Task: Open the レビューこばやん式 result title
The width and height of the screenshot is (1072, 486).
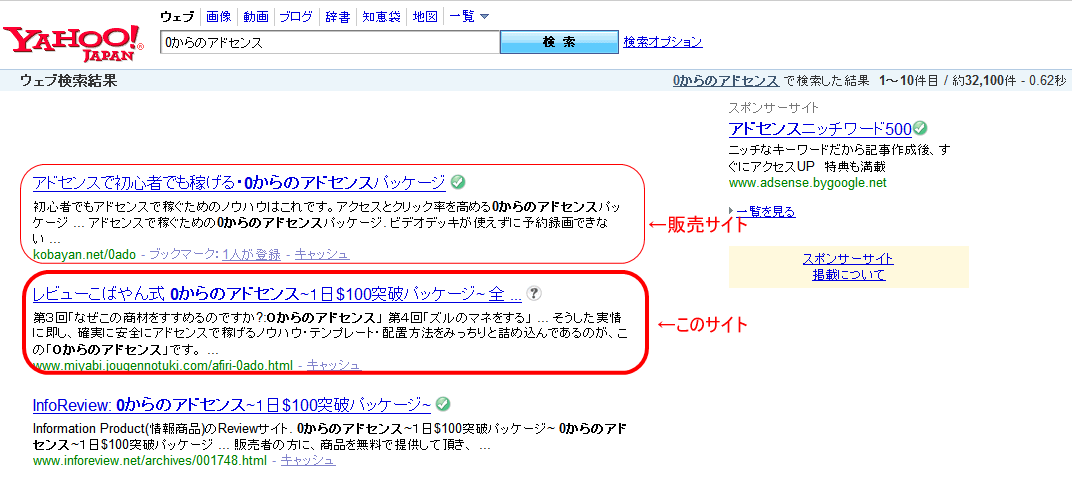Action: click(278, 294)
